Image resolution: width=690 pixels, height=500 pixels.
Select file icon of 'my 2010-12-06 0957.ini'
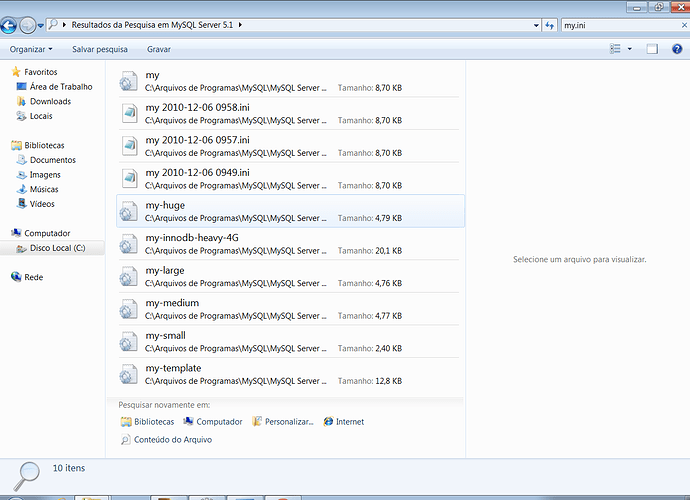coord(129,146)
